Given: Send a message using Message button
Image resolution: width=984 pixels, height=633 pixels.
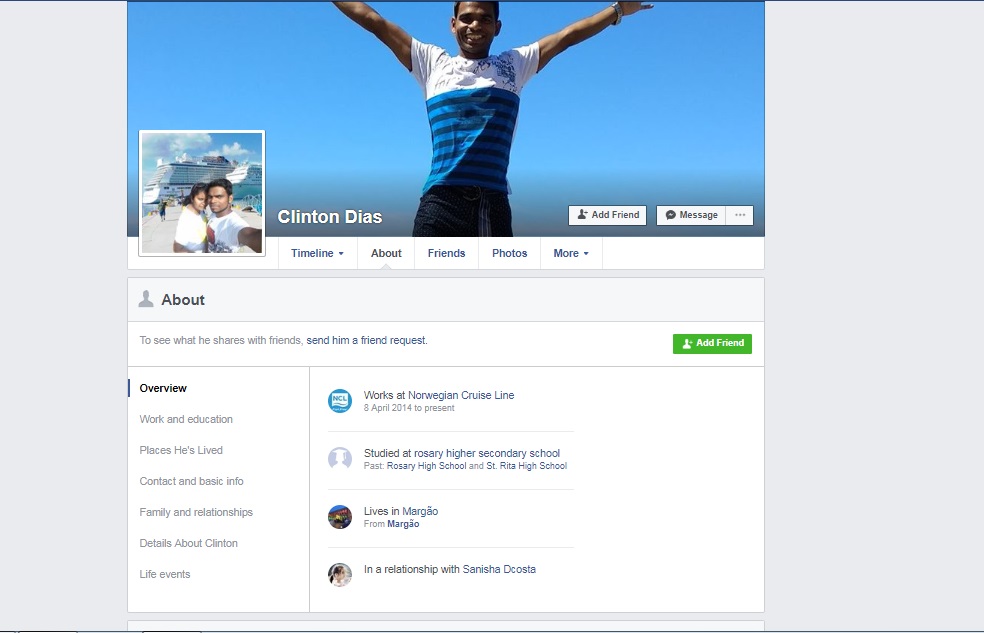Looking at the screenshot, I should point(691,215).
